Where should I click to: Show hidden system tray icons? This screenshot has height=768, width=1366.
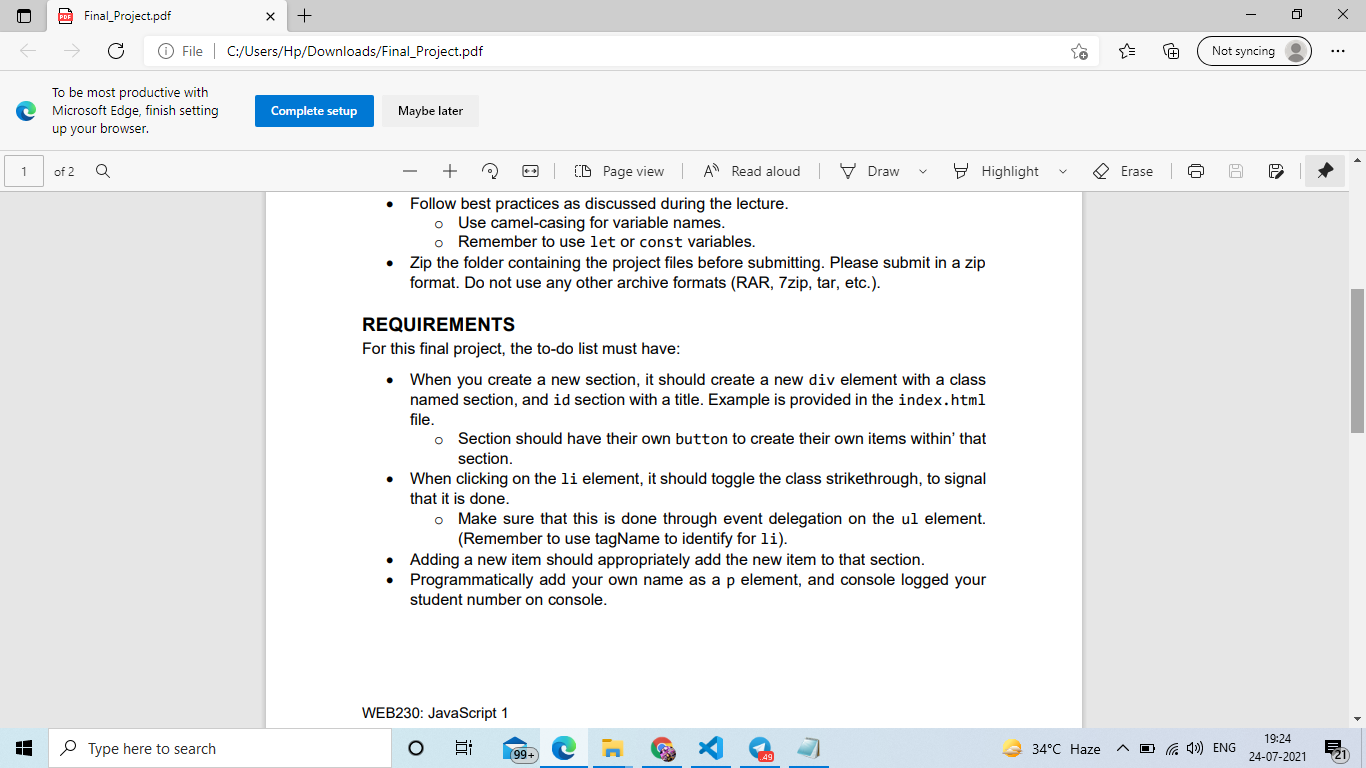coord(1122,748)
